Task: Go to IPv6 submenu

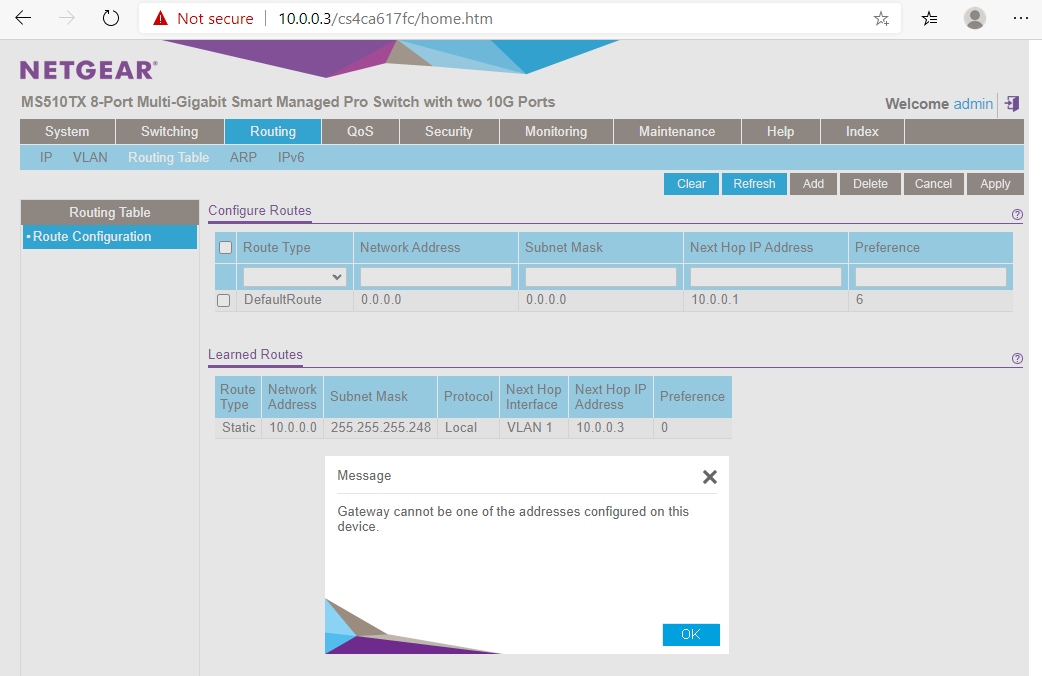Action: point(290,158)
